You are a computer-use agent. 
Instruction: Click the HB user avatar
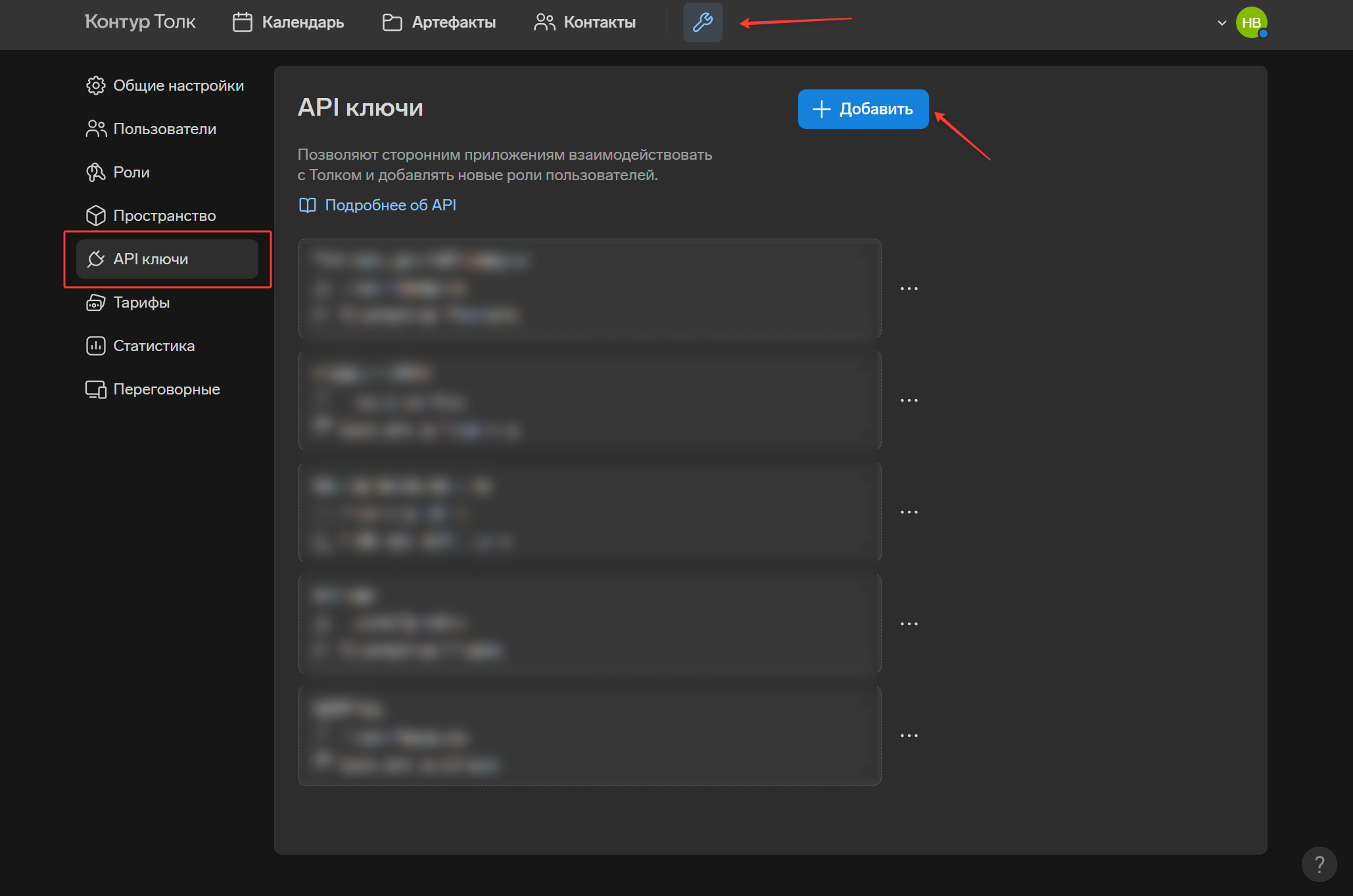point(1250,22)
